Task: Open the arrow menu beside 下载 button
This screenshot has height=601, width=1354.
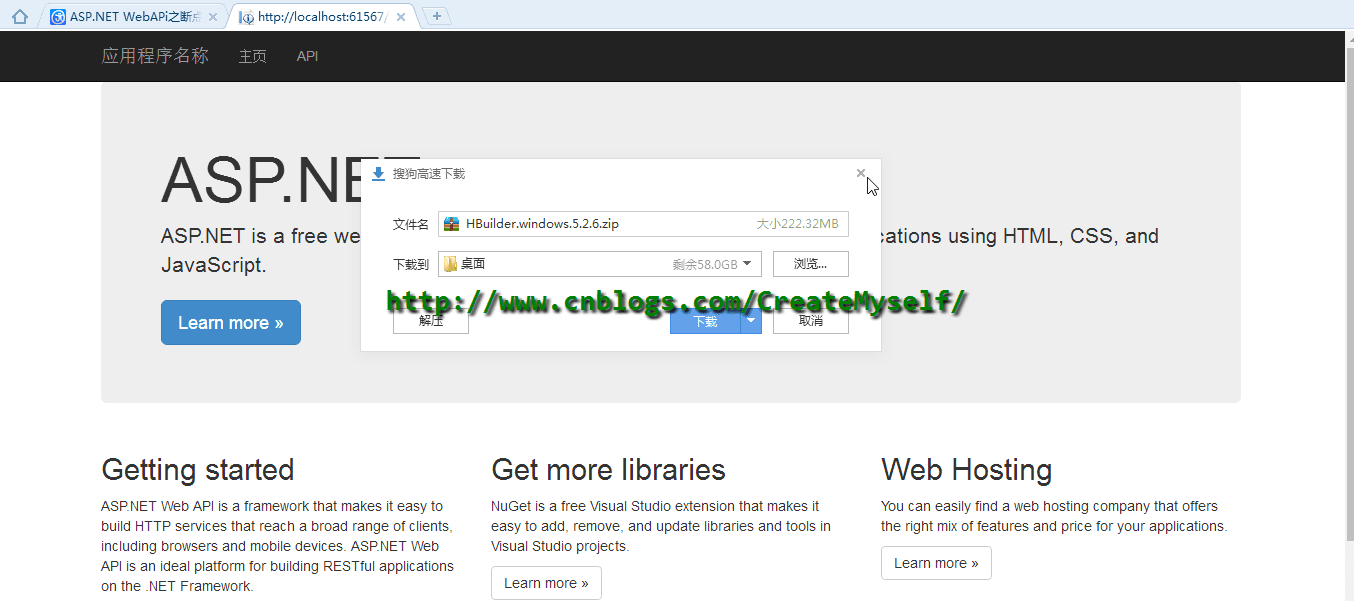Action: tap(751, 321)
